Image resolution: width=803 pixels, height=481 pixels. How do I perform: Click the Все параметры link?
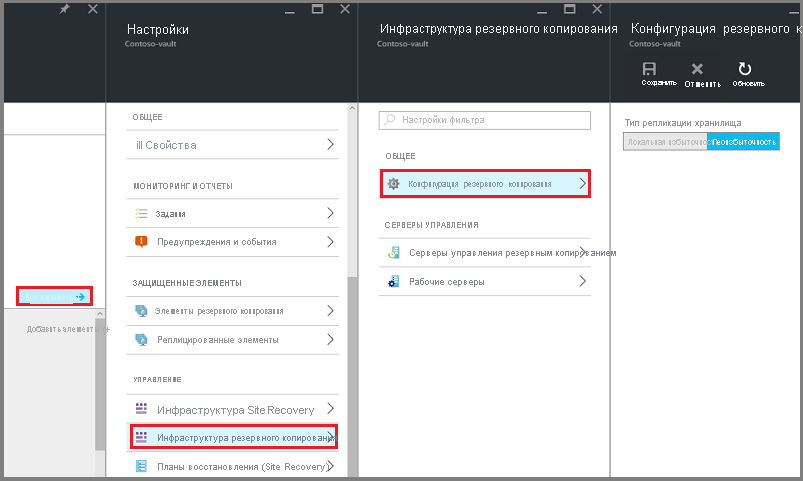click(54, 297)
